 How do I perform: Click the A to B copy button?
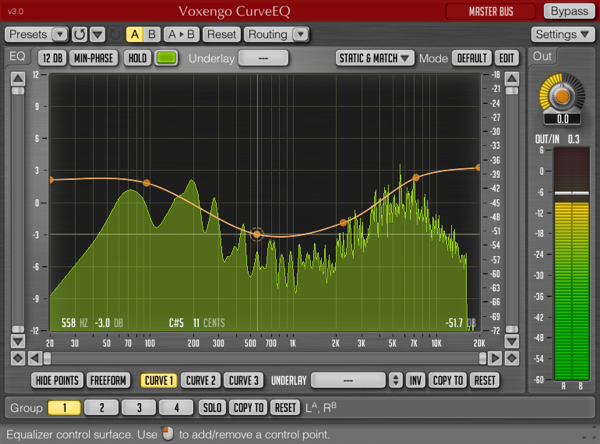(x=182, y=34)
